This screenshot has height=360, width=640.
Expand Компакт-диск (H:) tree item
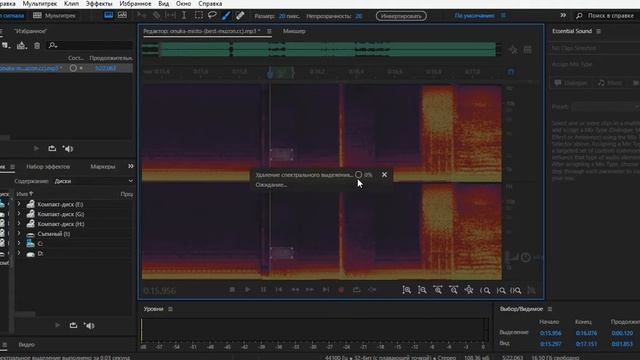pos(19,224)
